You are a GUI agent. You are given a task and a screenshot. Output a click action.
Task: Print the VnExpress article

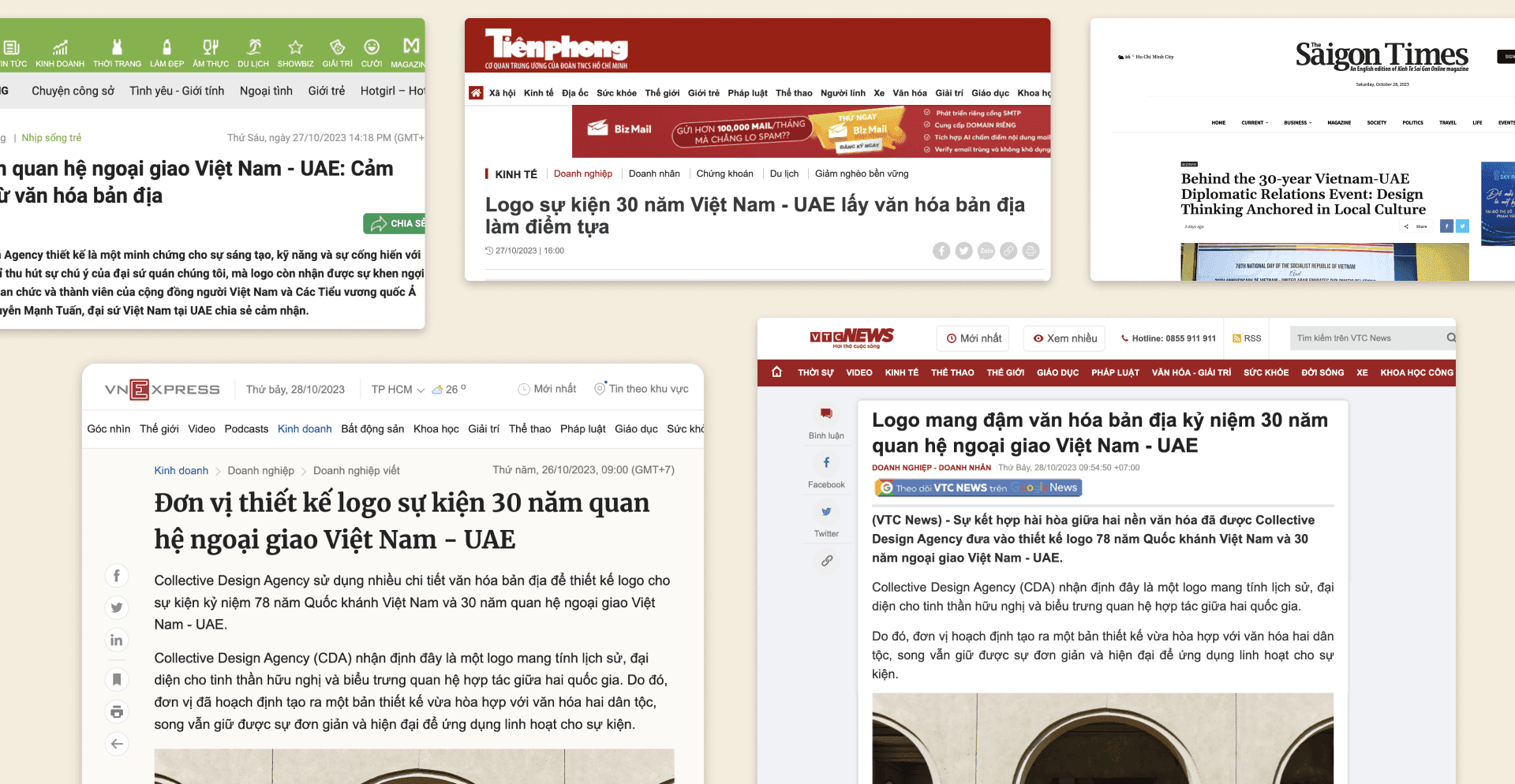pyautogui.click(x=117, y=712)
